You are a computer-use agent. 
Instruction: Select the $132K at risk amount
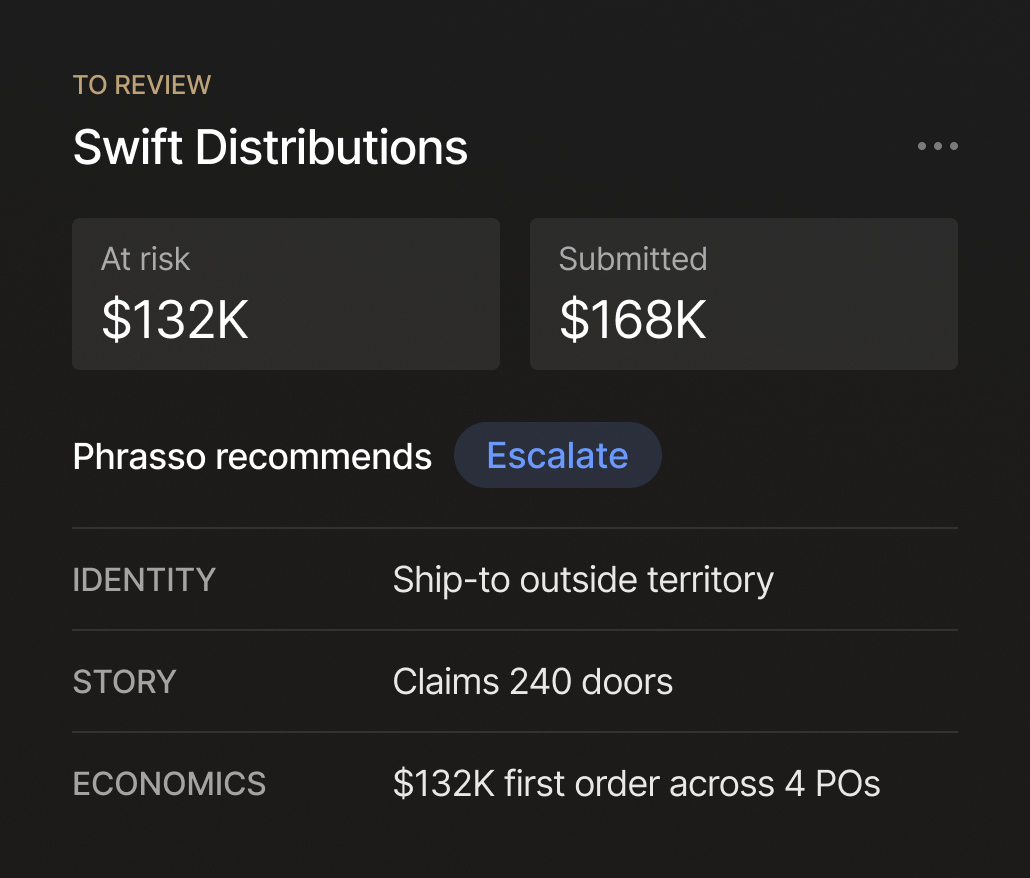pos(175,319)
